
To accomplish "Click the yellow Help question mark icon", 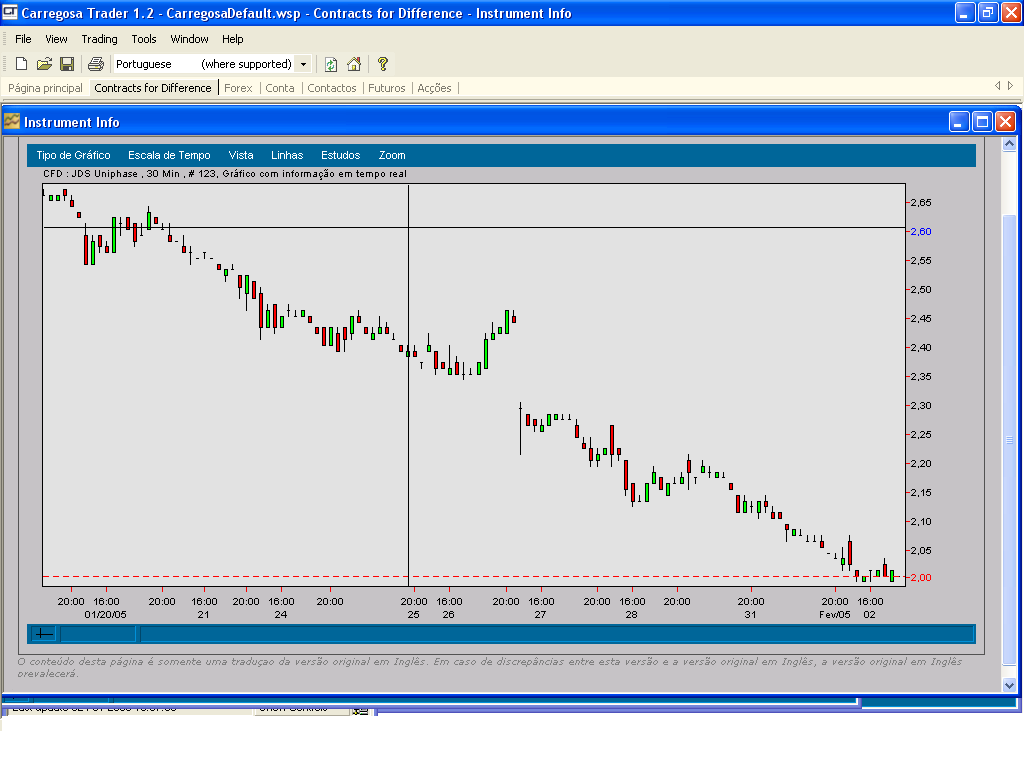I will click(382, 64).
